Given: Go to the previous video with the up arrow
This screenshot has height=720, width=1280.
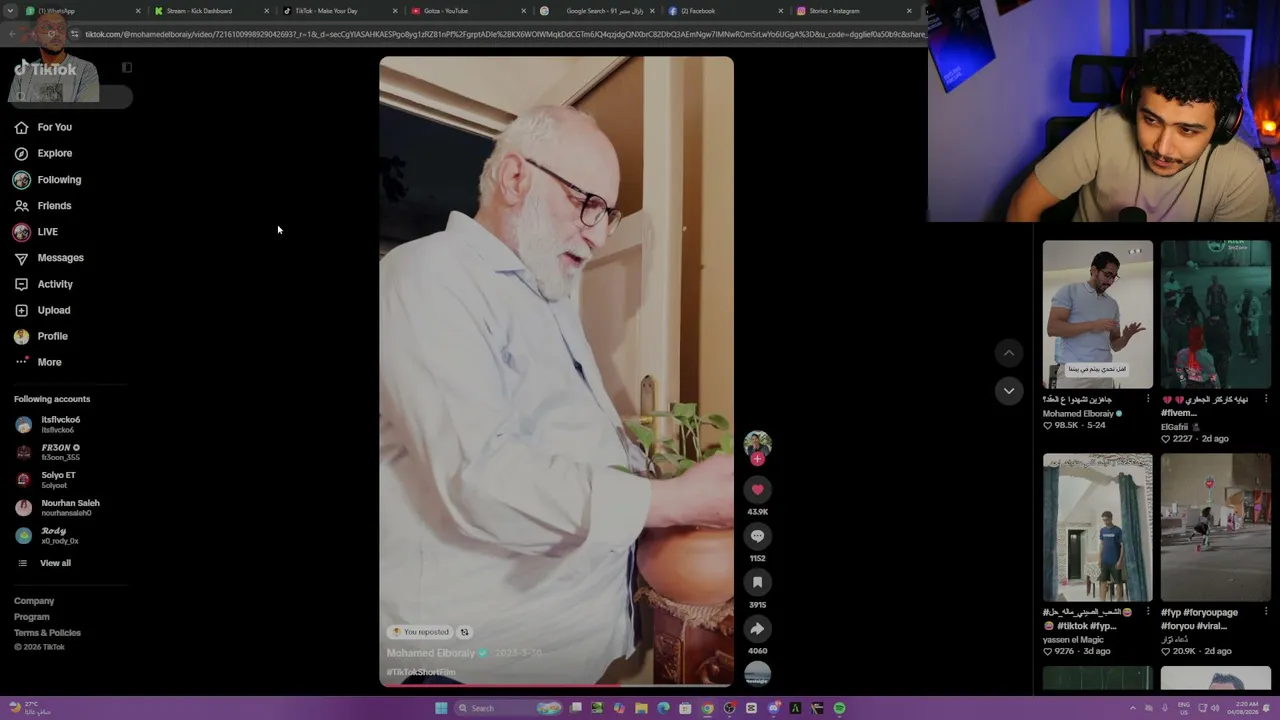Looking at the screenshot, I should [1008, 352].
